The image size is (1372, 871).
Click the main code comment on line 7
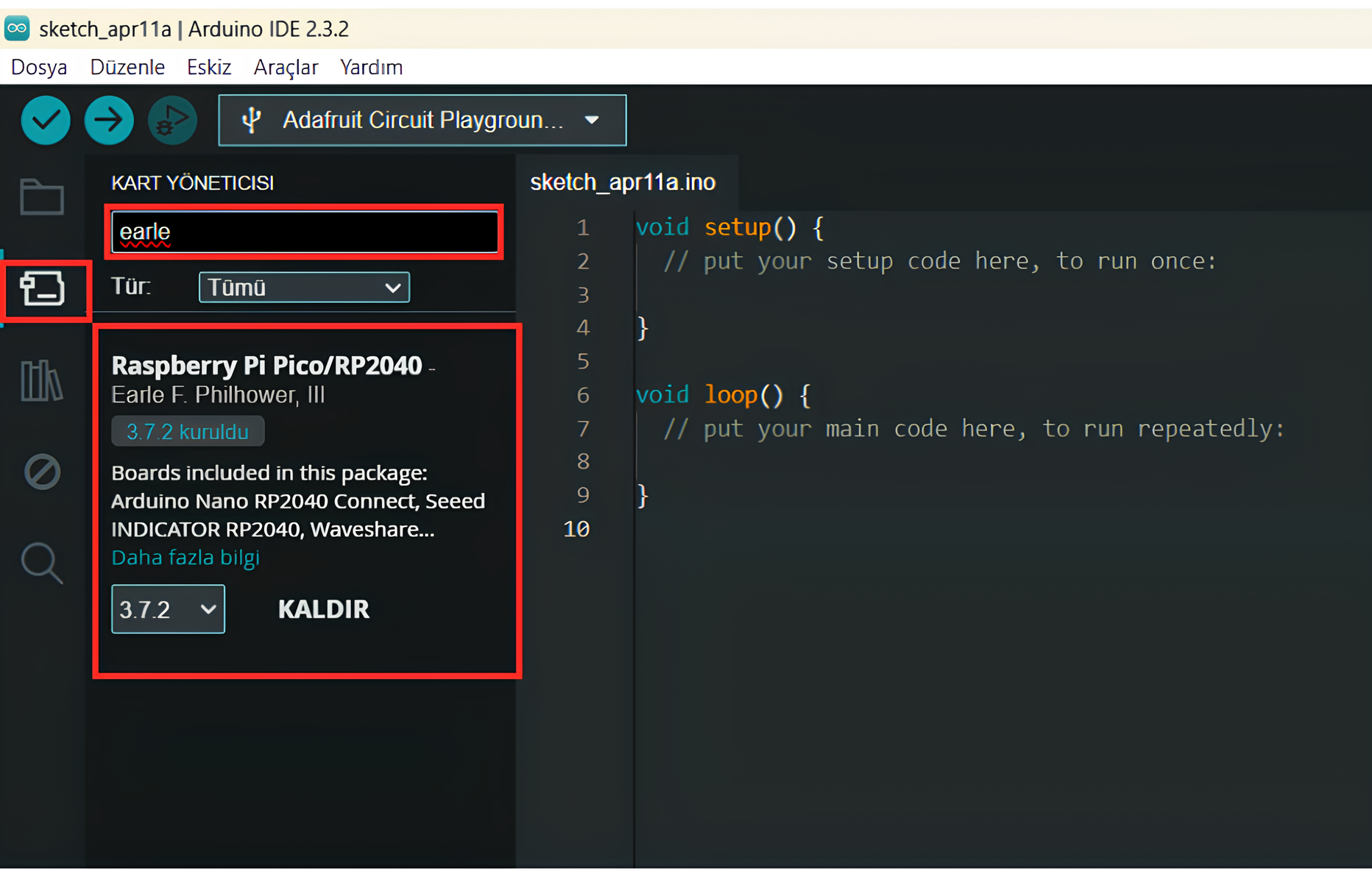click(974, 429)
